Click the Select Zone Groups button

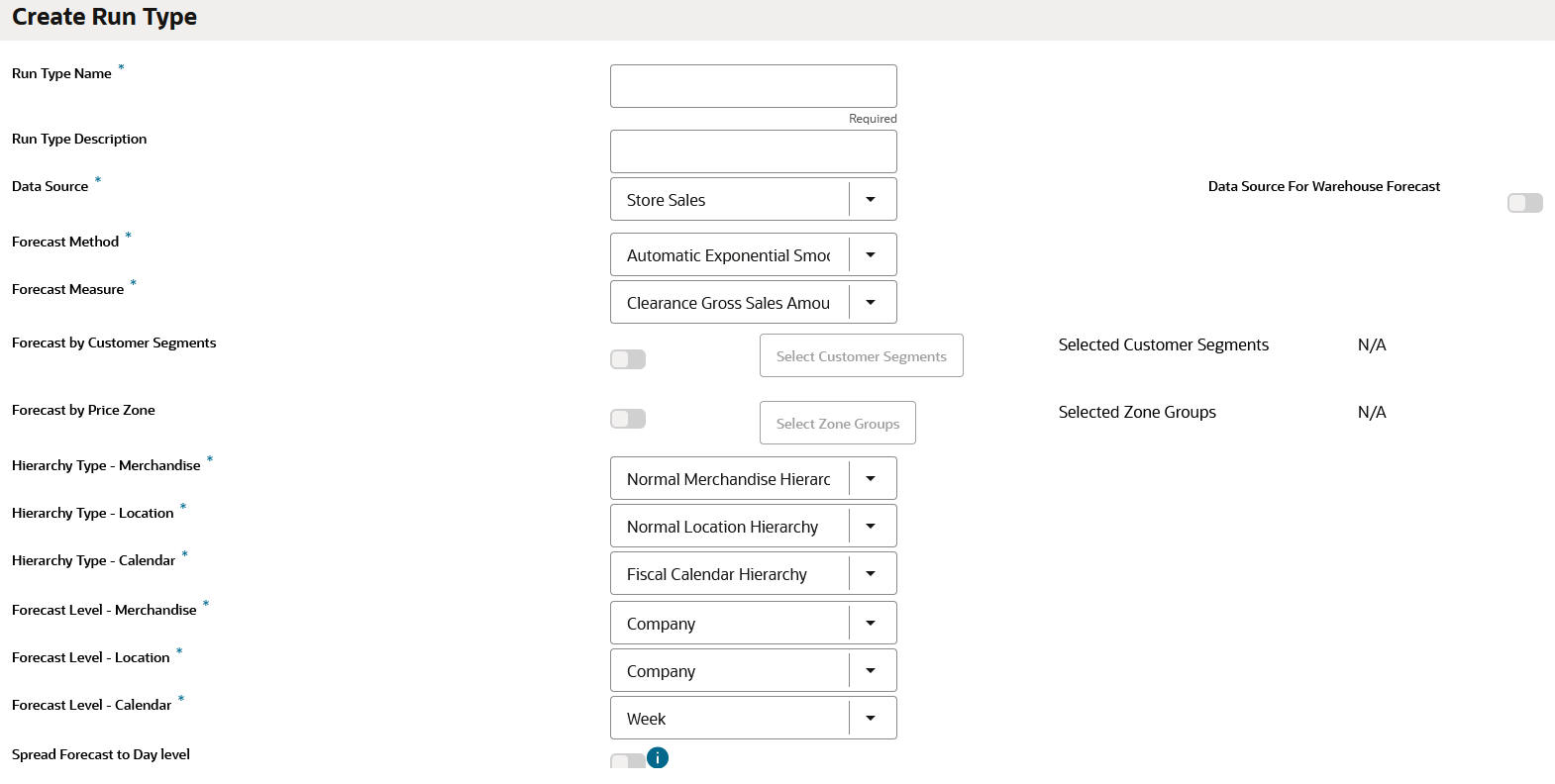[837, 424]
